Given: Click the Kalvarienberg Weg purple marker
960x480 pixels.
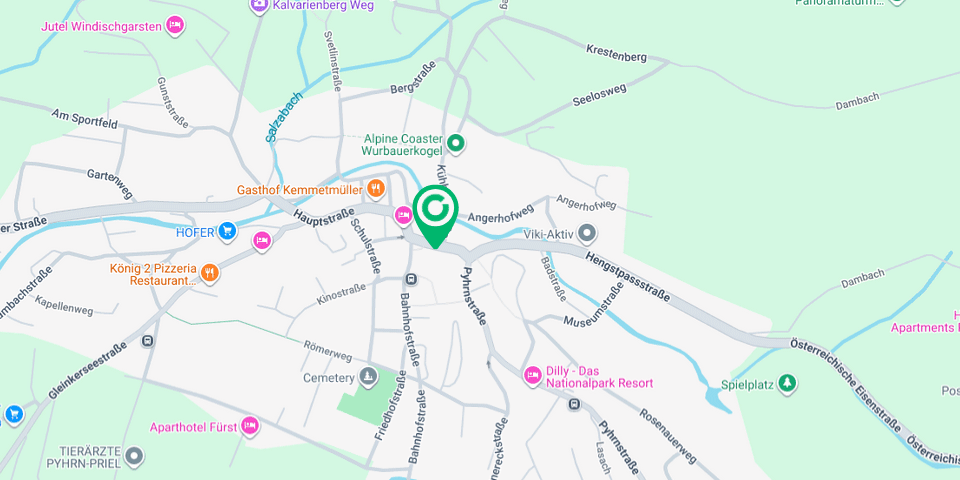Looking at the screenshot, I should coord(260,5).
